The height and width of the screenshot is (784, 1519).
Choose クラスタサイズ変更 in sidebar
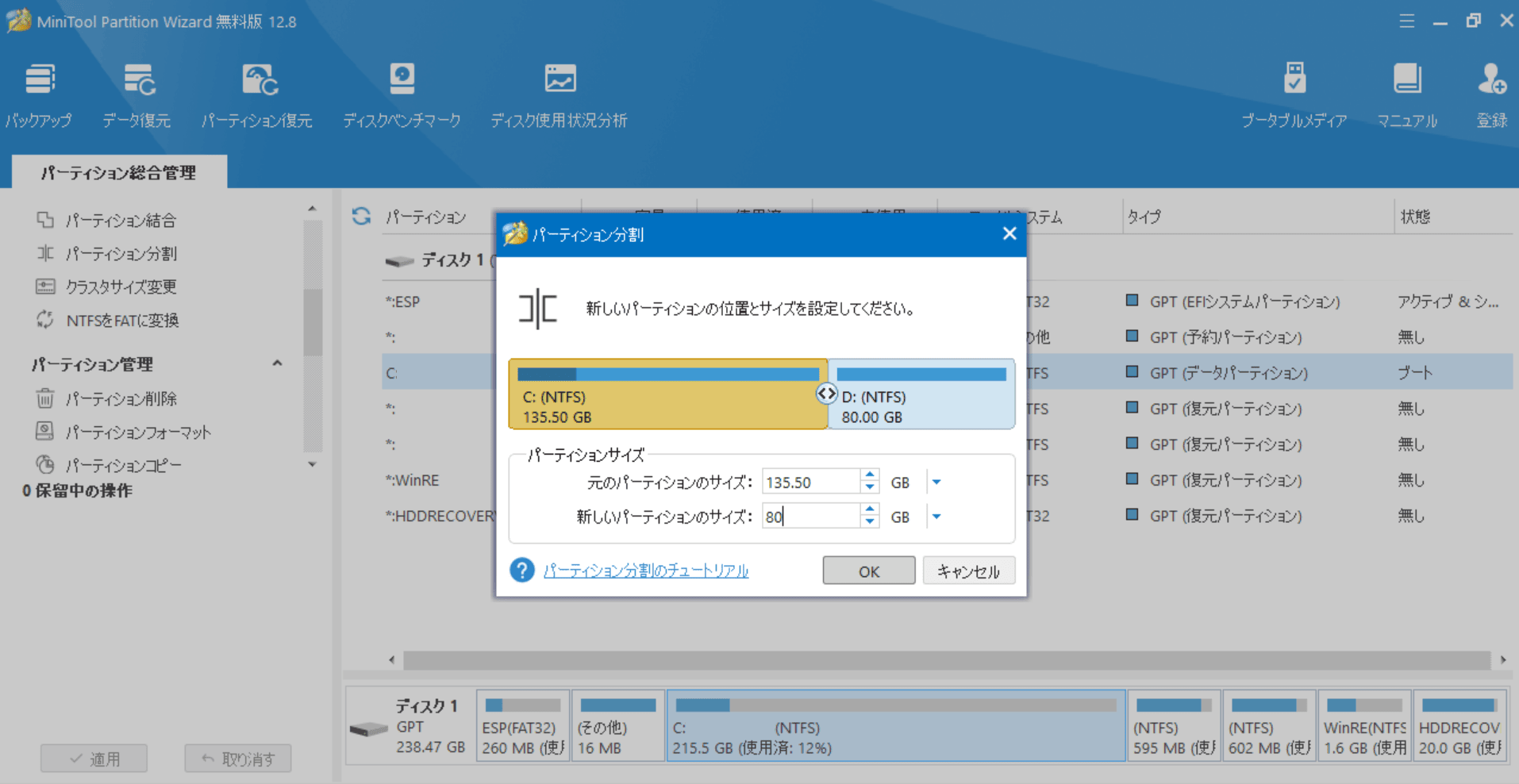click(121, 286)
